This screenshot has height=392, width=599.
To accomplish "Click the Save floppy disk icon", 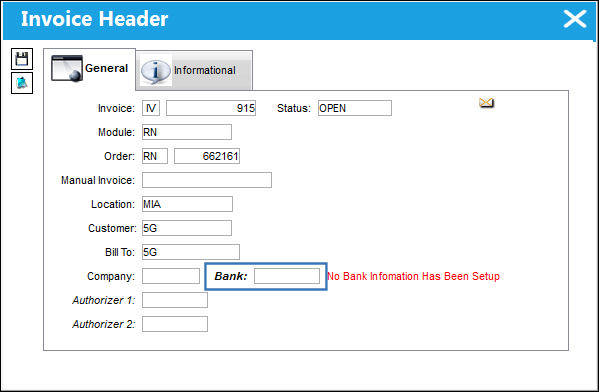I will (22, 59).
